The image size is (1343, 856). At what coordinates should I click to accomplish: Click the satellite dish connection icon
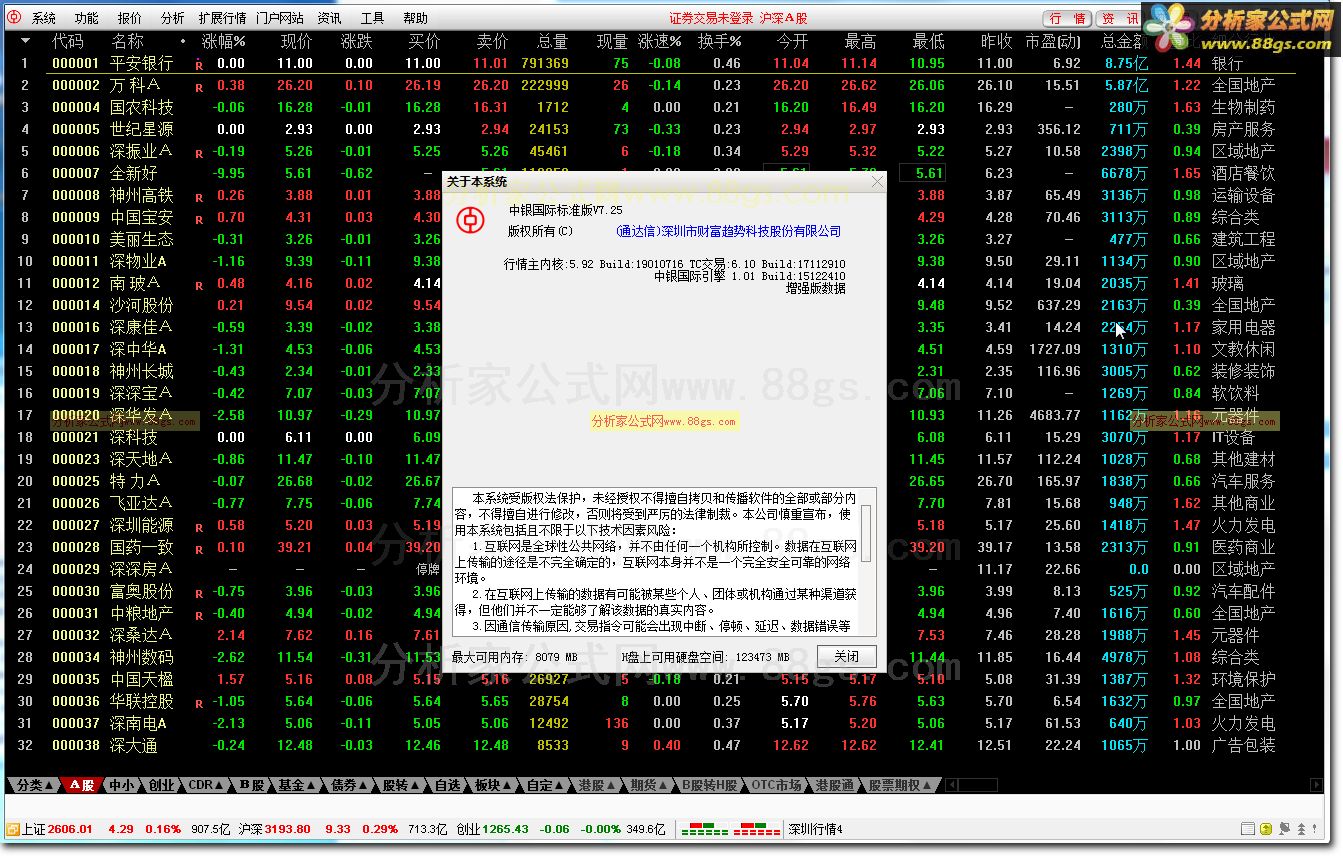tap(1284, 829)
